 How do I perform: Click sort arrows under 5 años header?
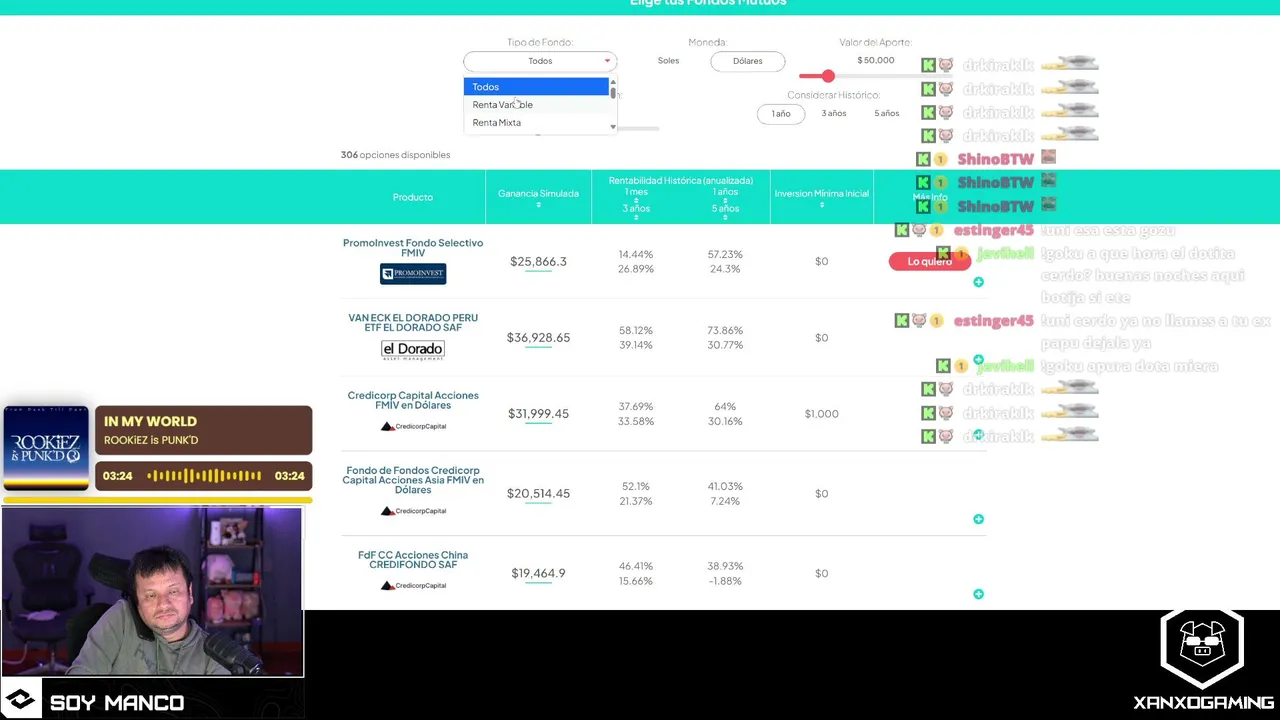pos(725,217)
